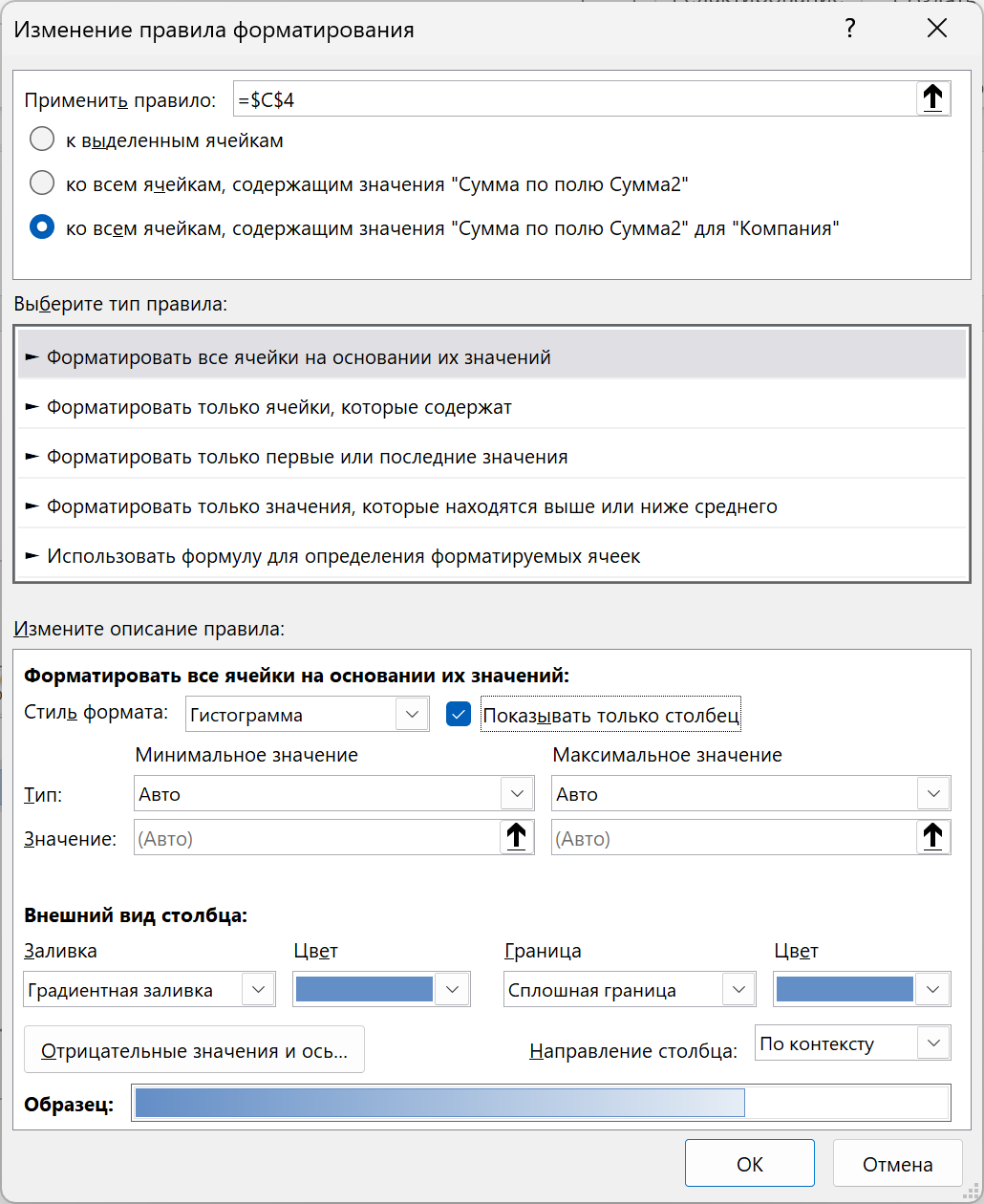Choose all cells with 'Сумма по полю Сумма2' values
984x1204 pixels.
point(42,183)
